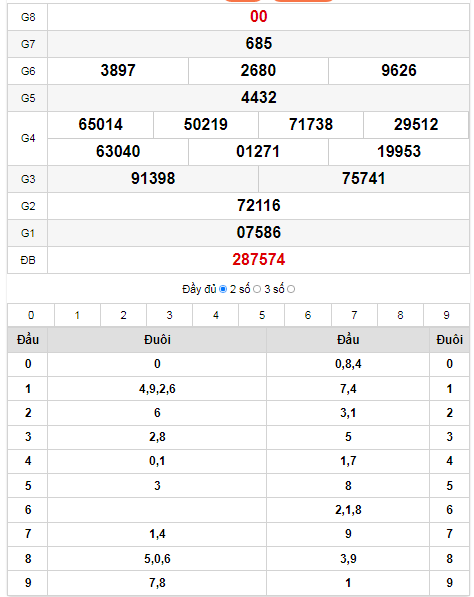Click the G7 number 685

(259, 43)
